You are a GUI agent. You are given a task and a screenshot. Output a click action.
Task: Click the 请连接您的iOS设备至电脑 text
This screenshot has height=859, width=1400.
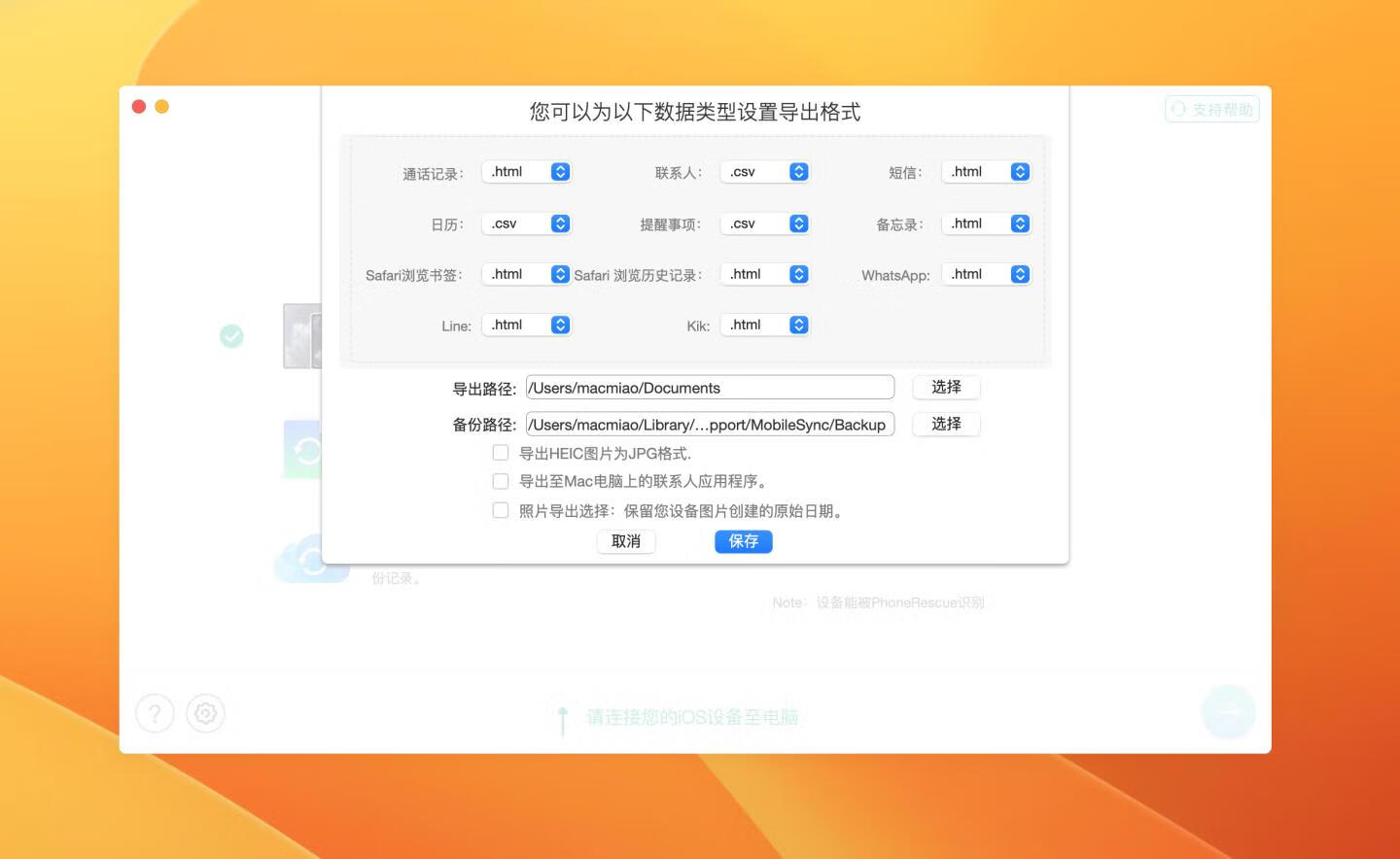[x=692, y=717]
